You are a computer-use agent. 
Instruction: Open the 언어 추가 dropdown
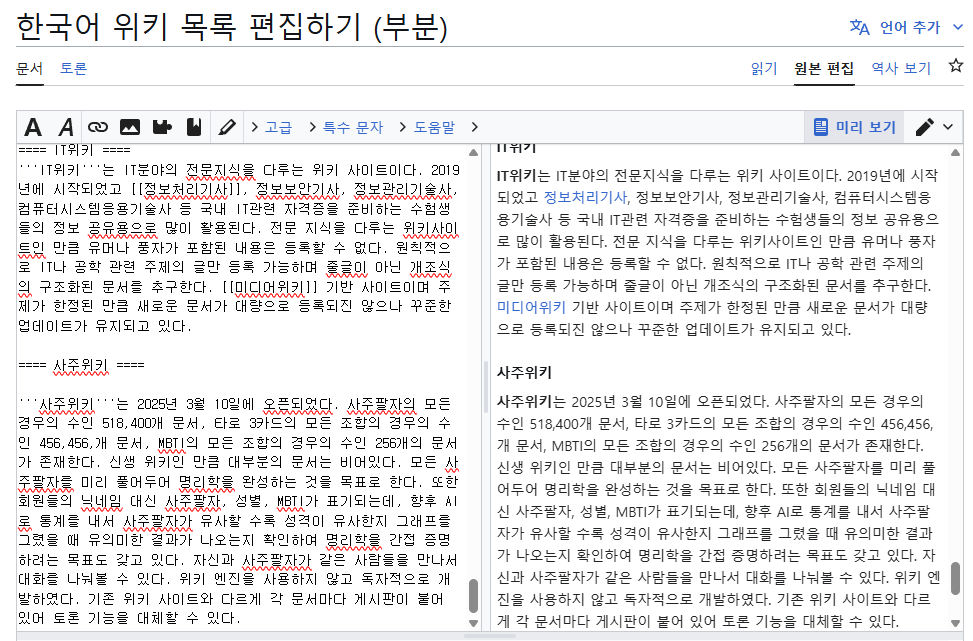click(907, 27)
